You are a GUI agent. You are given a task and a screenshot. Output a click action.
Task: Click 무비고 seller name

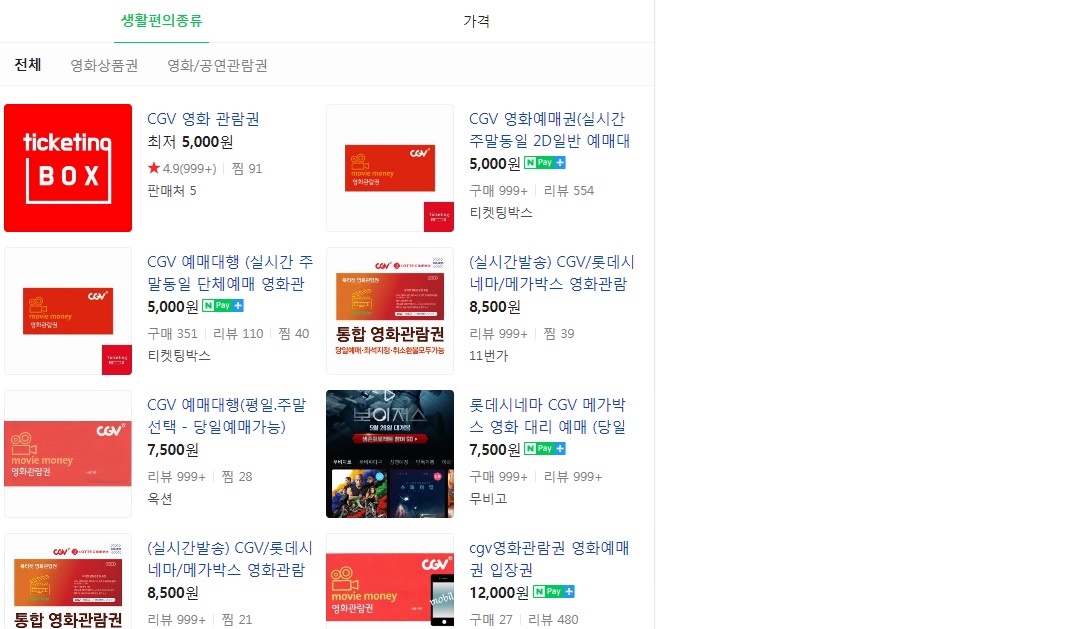point(488,498)
